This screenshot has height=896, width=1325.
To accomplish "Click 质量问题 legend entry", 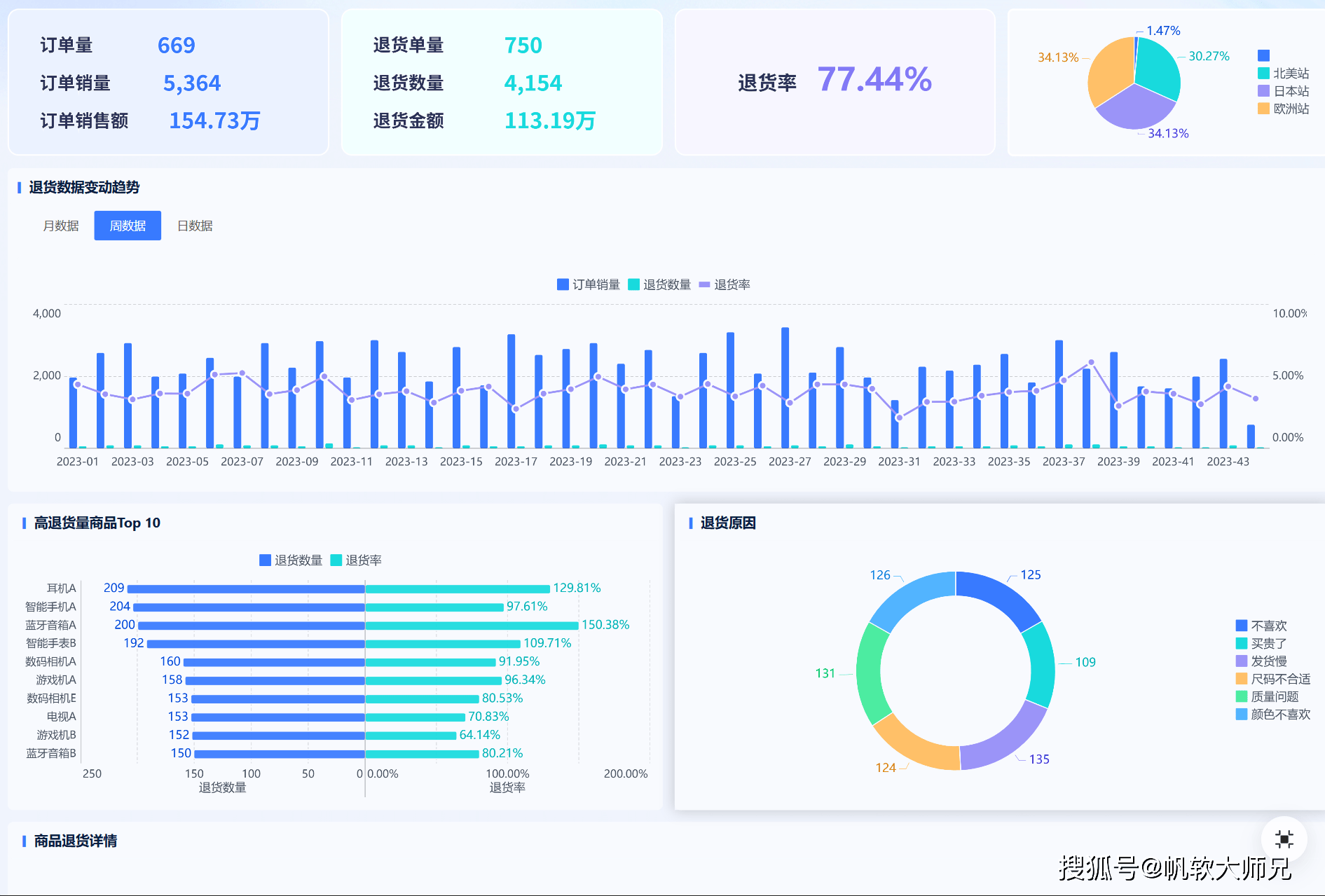I will click(x=1268, y=696).
